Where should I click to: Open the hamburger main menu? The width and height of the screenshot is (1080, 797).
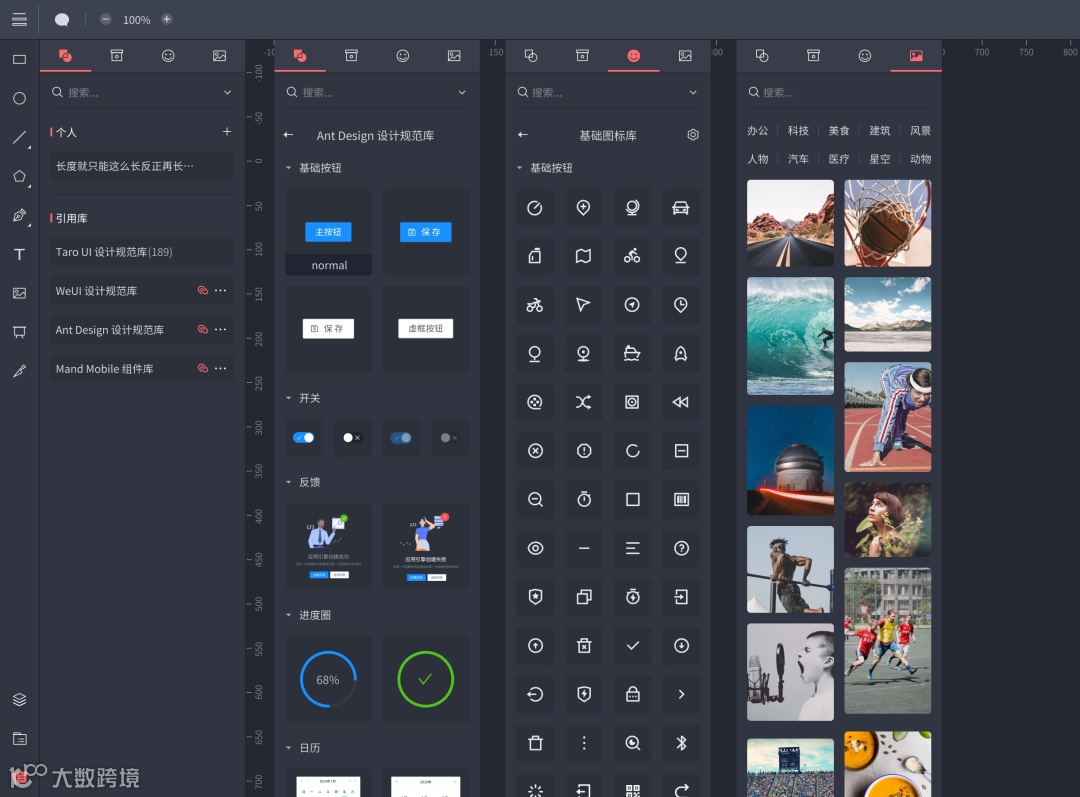click(19, 19)
